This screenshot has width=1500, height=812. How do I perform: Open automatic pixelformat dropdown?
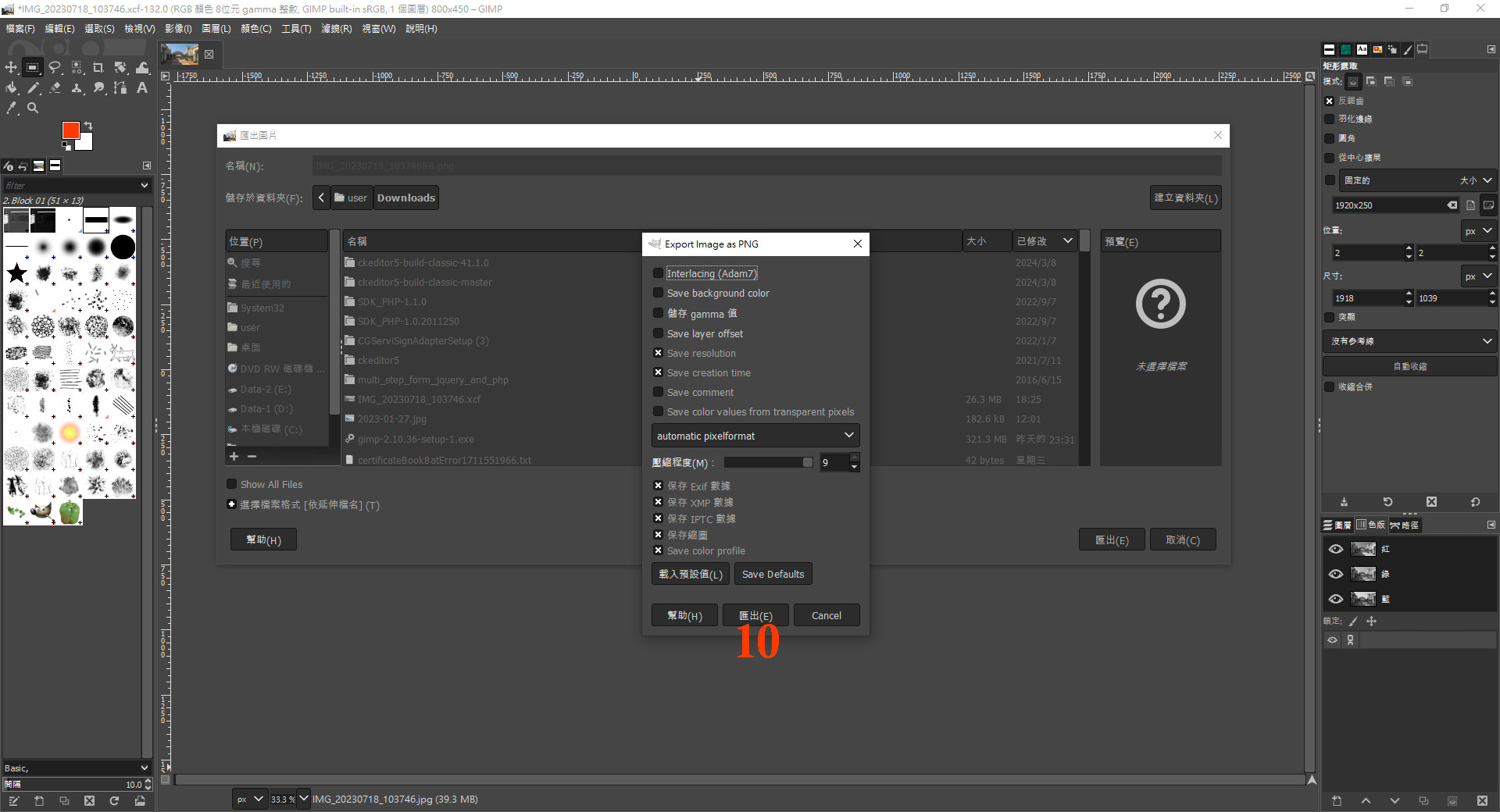click(755, 436)
